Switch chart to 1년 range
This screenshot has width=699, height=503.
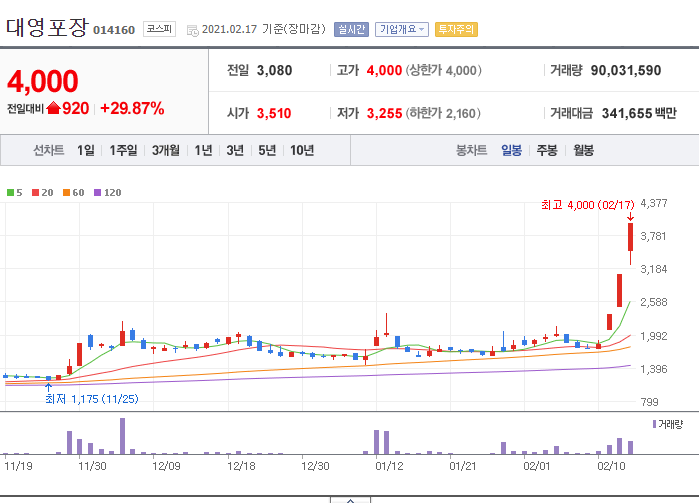[203, 150]
